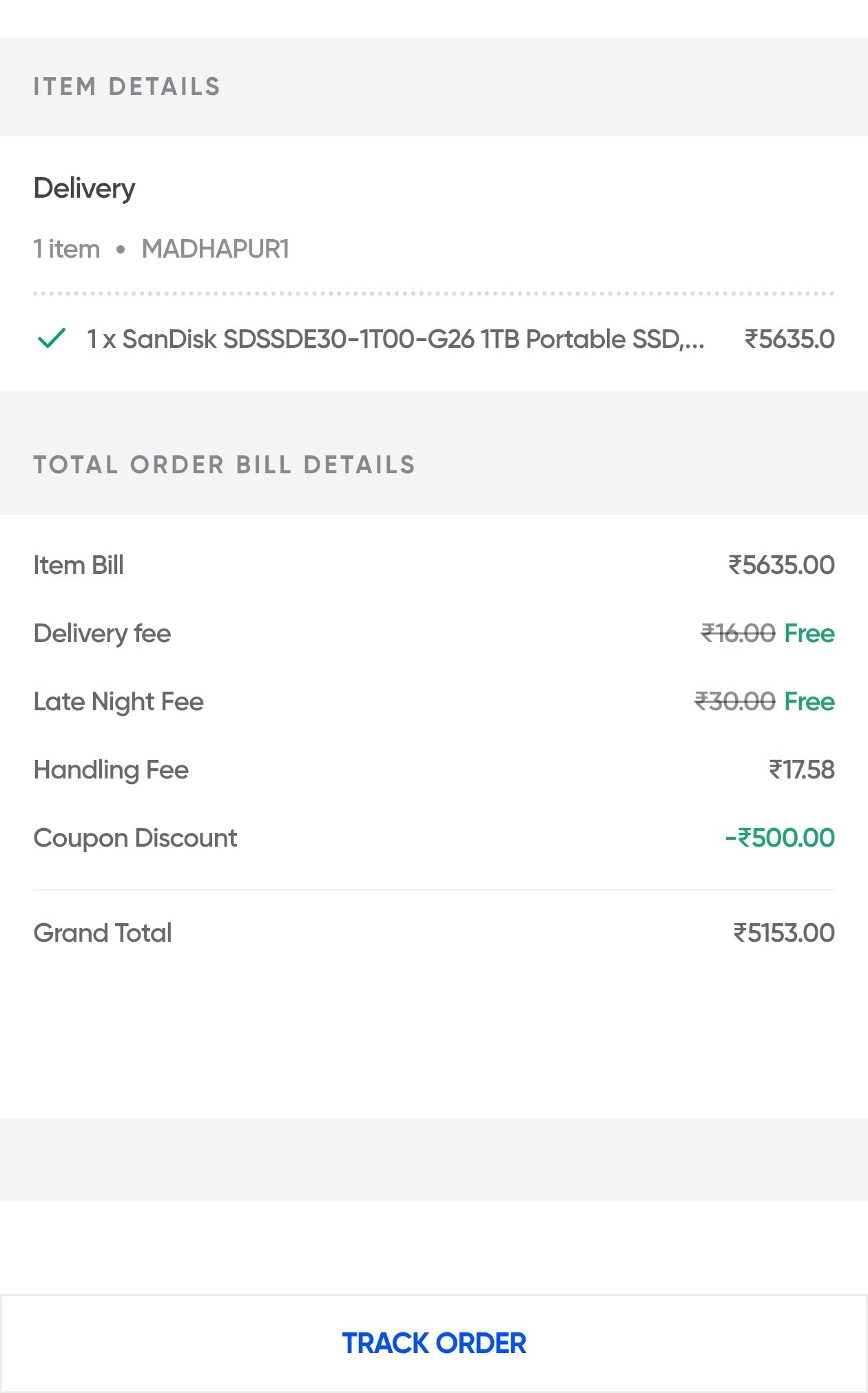Tap the Handling Fee amount ₹17.58

pyautogui.click(x=801, y=770)
